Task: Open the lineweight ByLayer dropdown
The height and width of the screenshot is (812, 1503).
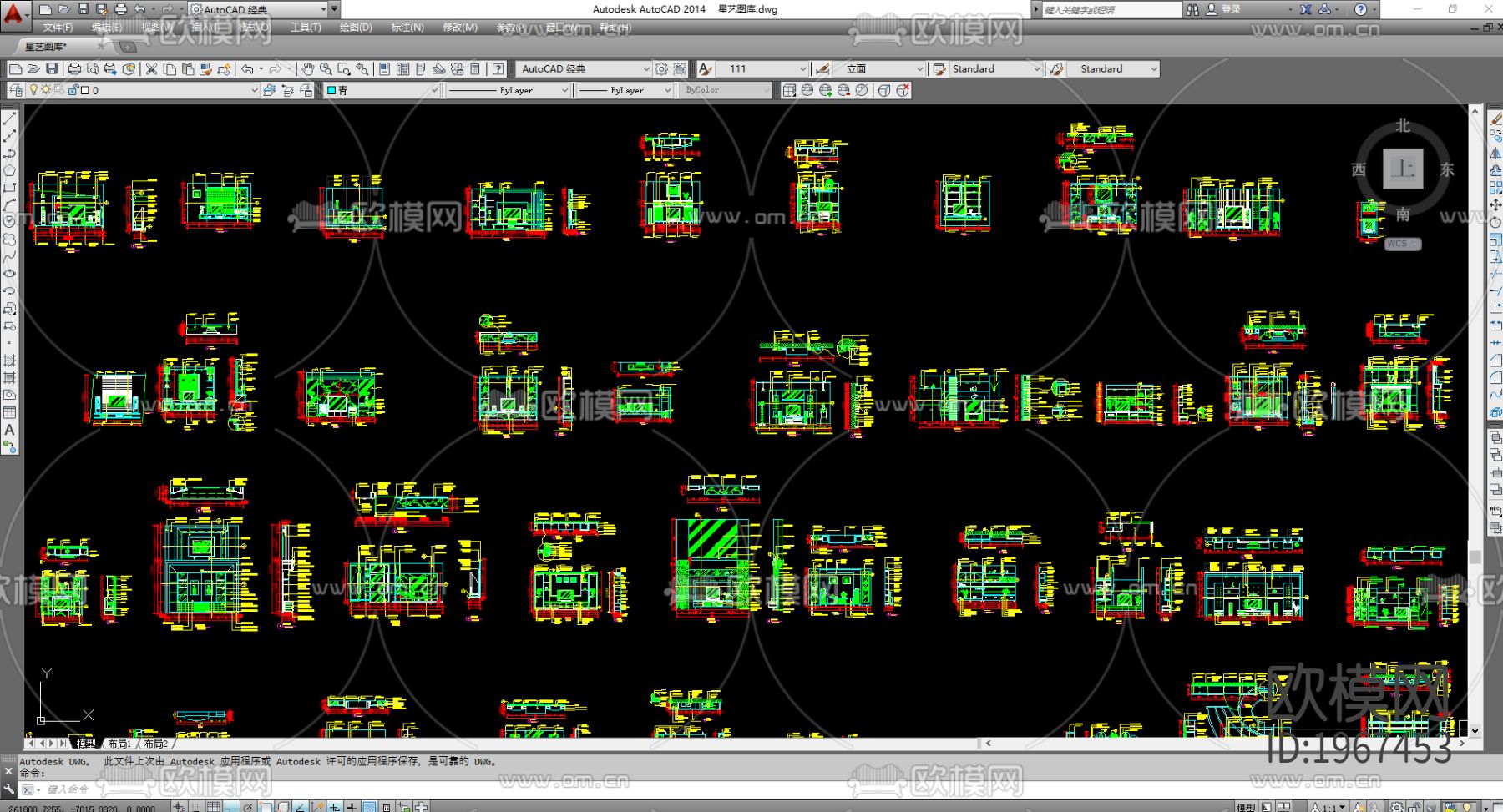Action: coord(625,90)
